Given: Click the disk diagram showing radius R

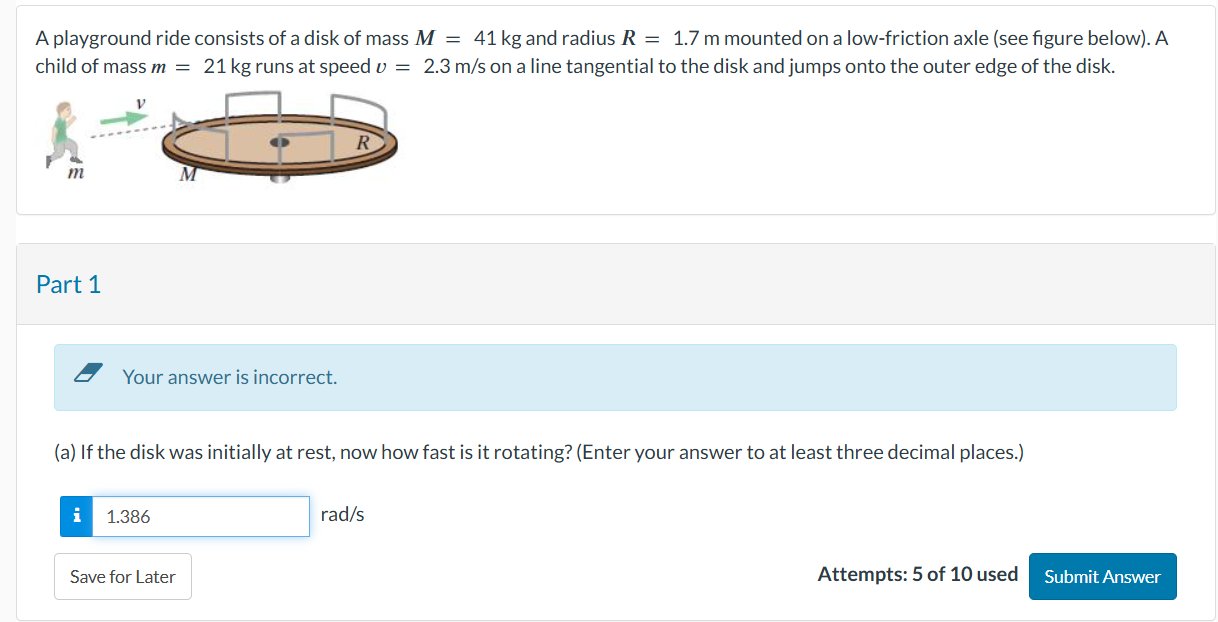Looking at the screenshot, I should pyautogui.click(x=280, y=140).
